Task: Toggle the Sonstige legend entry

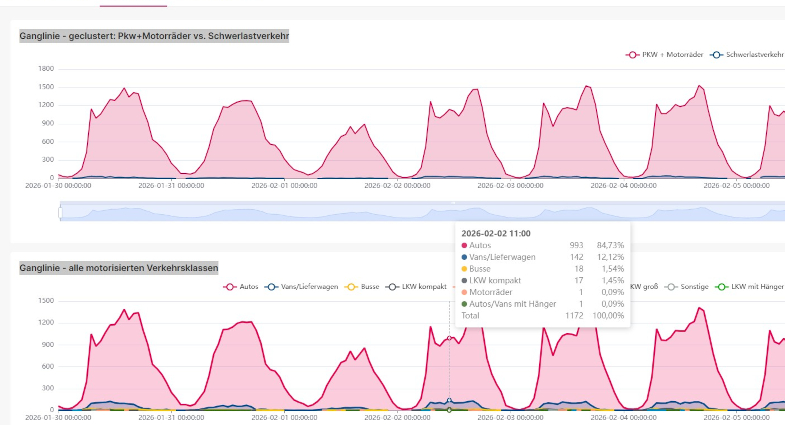Action: (694, 286)
